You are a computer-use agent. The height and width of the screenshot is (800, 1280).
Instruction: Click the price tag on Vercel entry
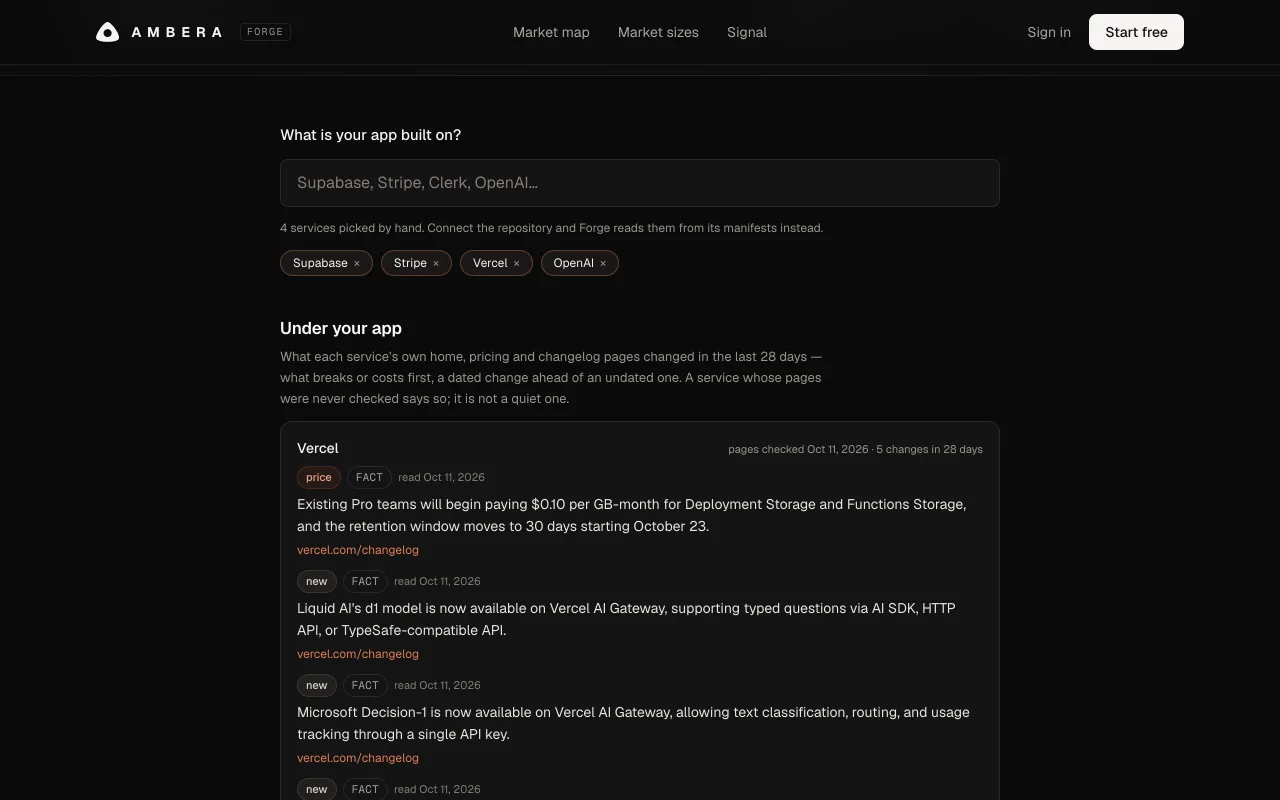(x=319, y=477)
